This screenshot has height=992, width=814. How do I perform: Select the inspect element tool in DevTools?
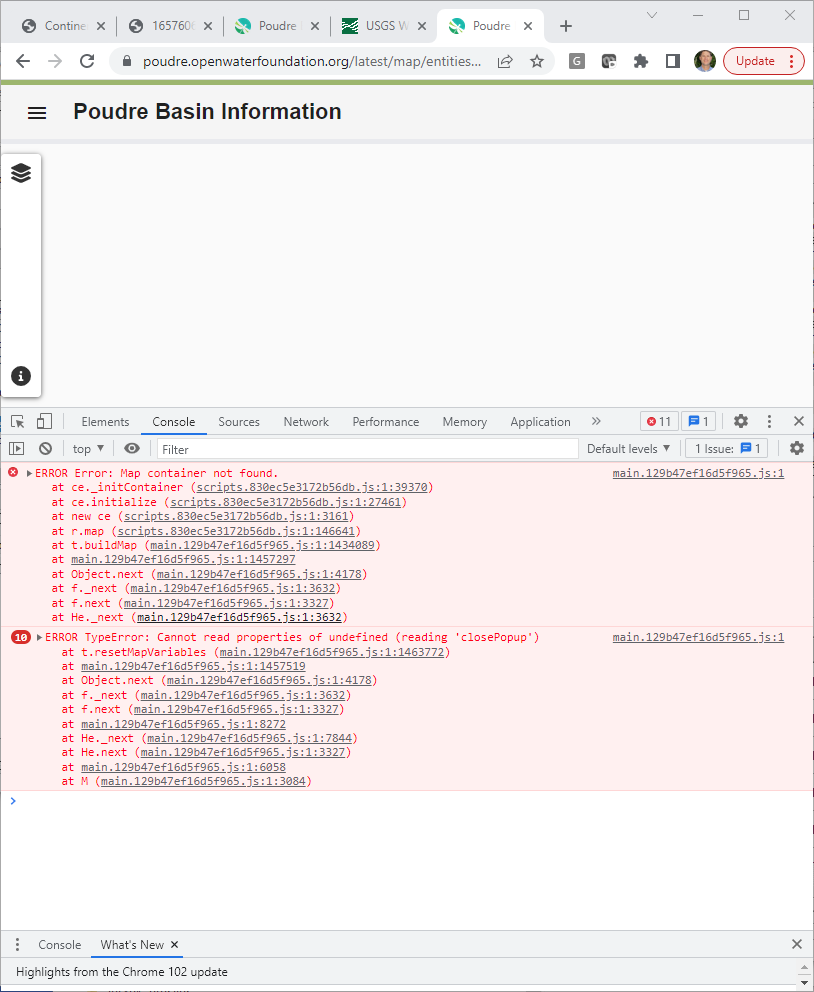[16, 421]
